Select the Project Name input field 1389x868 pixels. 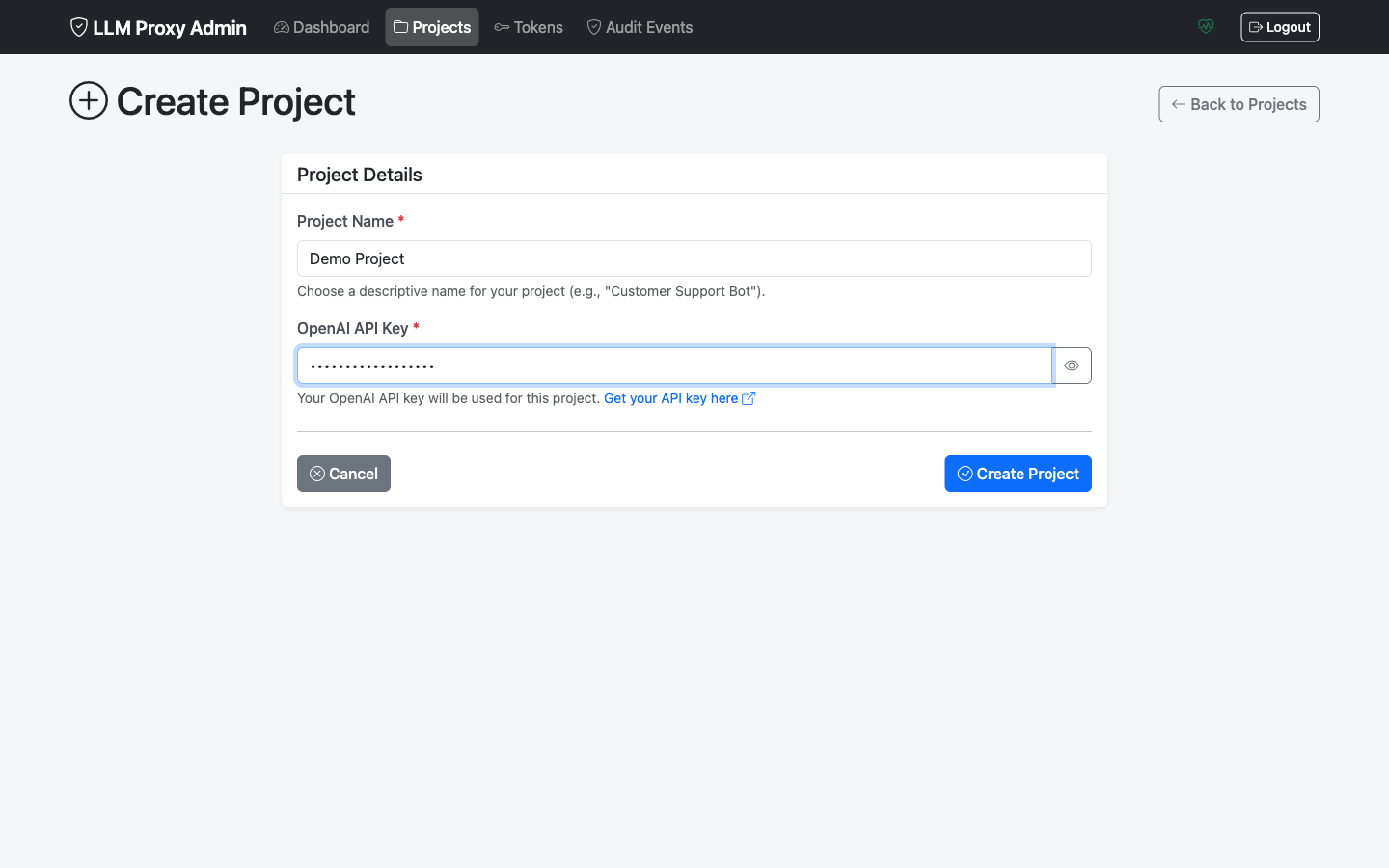(x=694, y=258)
